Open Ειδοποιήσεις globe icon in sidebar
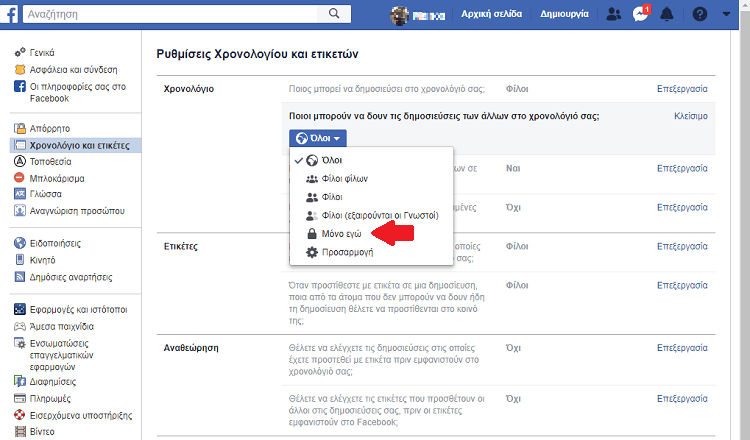750x440 pixels. (x=20, y=243)
